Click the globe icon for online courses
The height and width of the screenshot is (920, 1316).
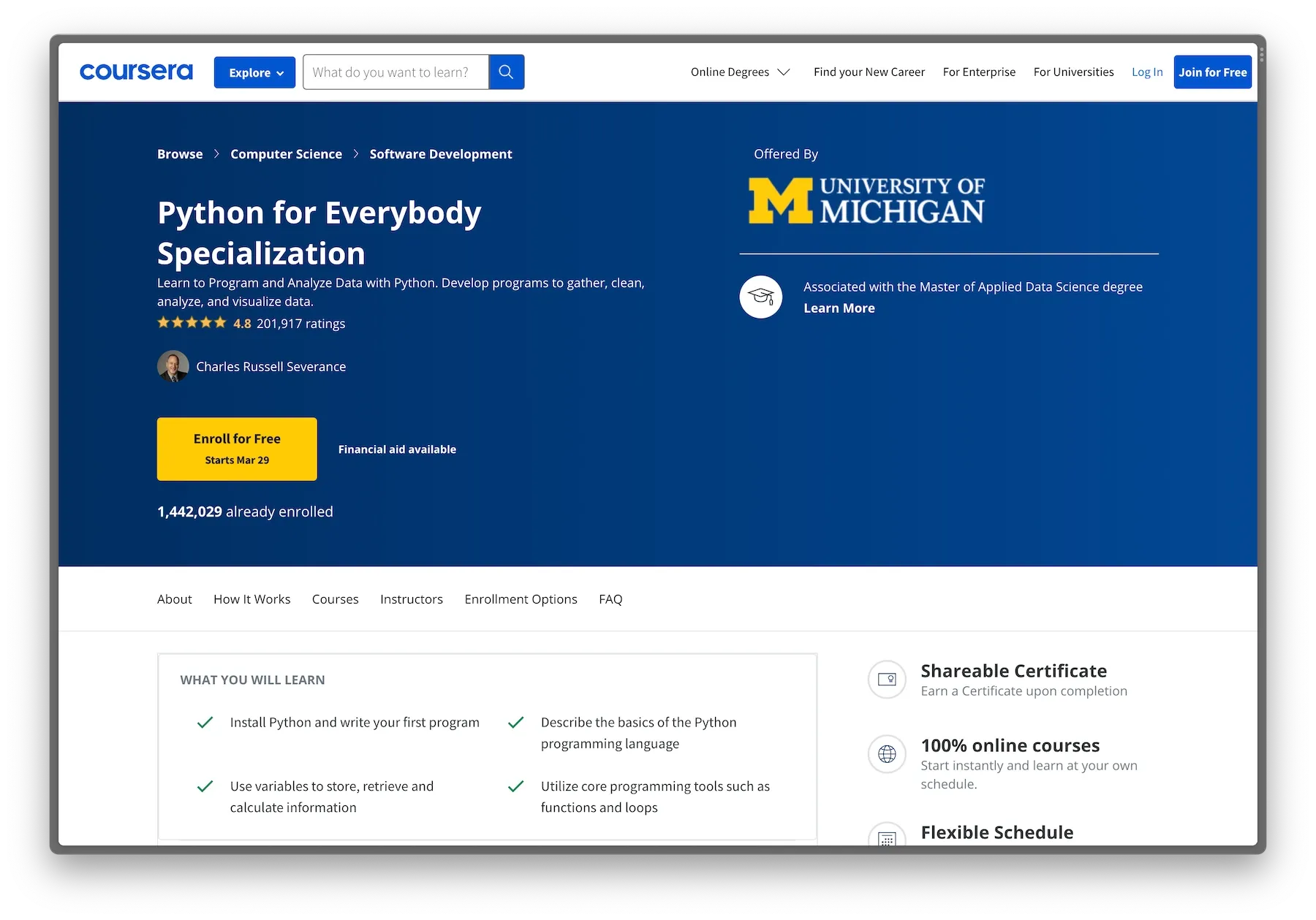(x=887, y=754)
